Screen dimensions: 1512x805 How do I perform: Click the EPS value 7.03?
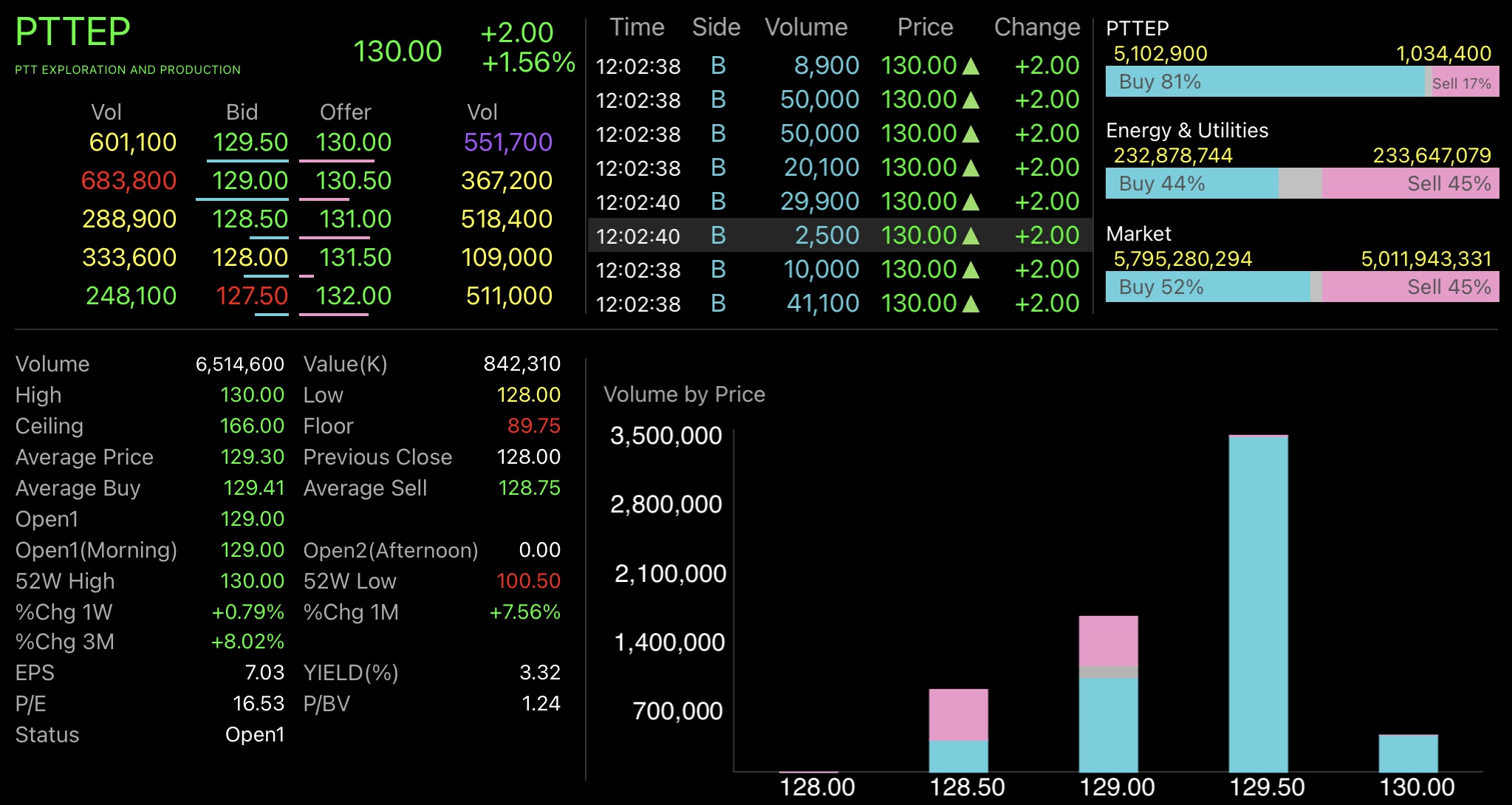tap(264, 672)
